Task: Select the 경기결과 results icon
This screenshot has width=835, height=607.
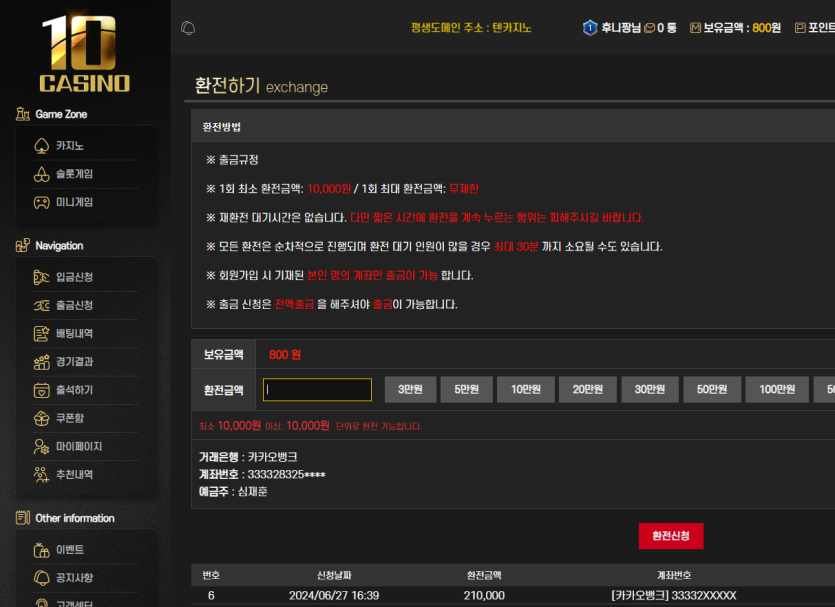Action: pyautogui.click(x=42, y=362)
